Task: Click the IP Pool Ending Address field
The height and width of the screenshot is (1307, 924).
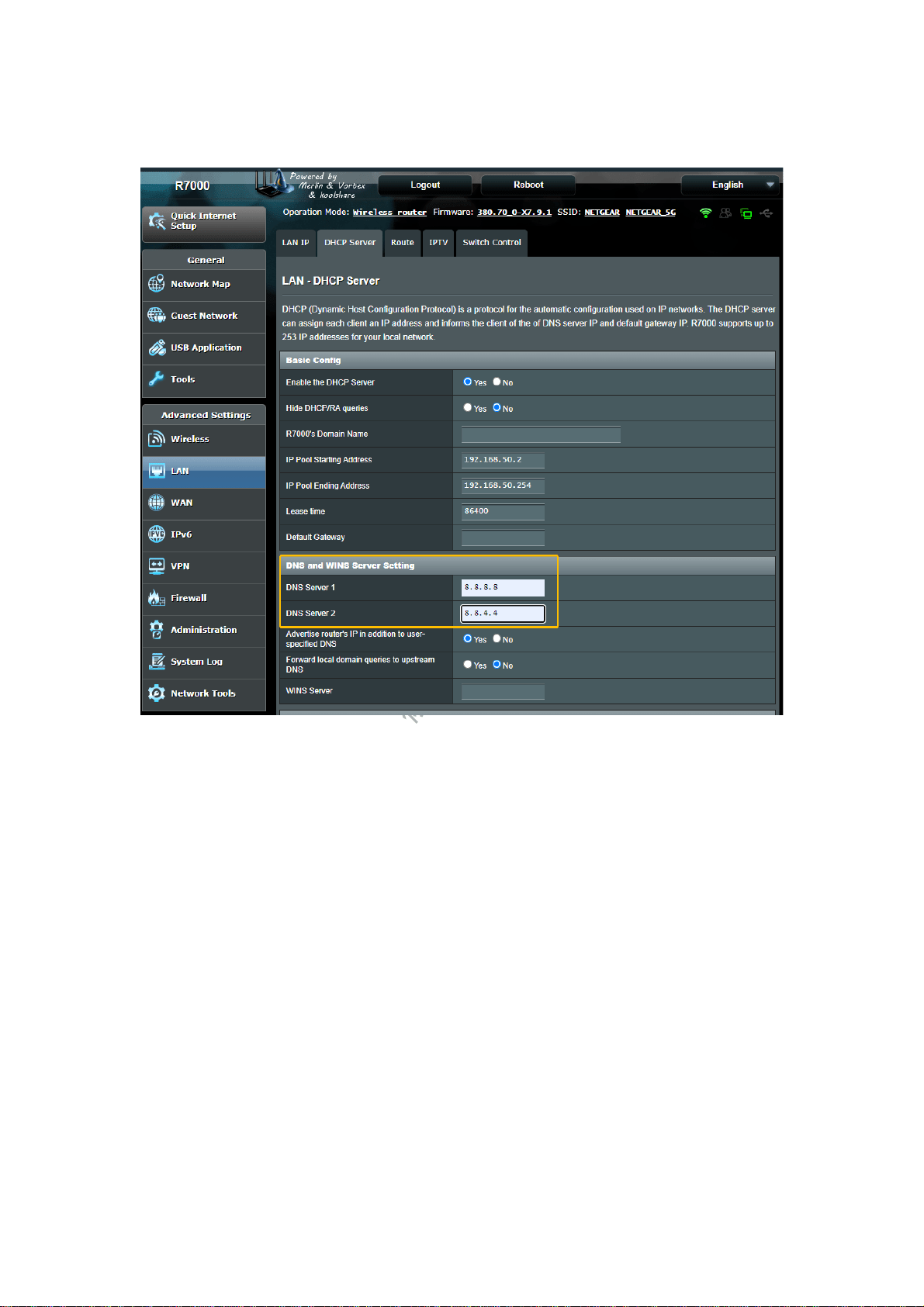Action: (503, 486)
